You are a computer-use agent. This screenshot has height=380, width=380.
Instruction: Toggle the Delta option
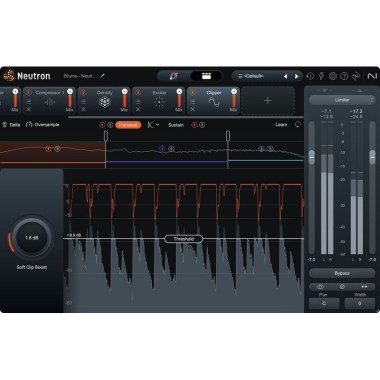click(11, 125)
